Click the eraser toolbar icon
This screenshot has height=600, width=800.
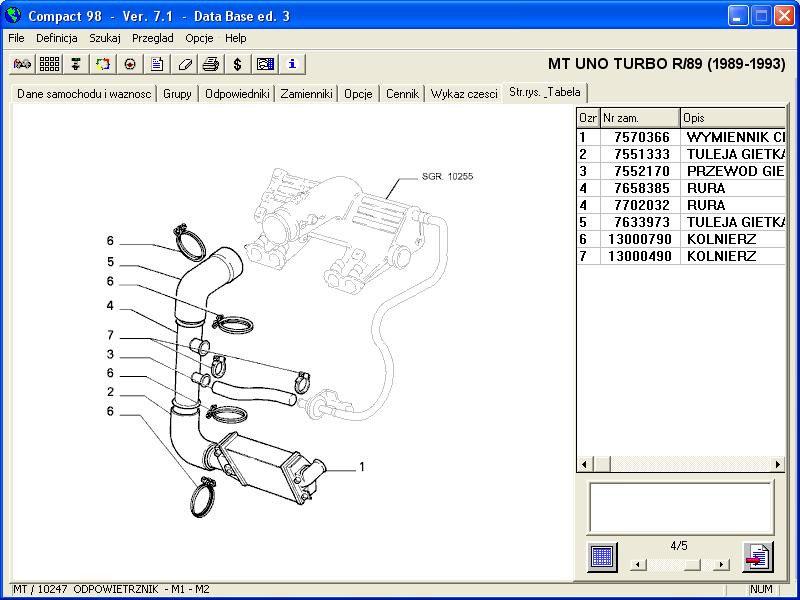[184, 64]
